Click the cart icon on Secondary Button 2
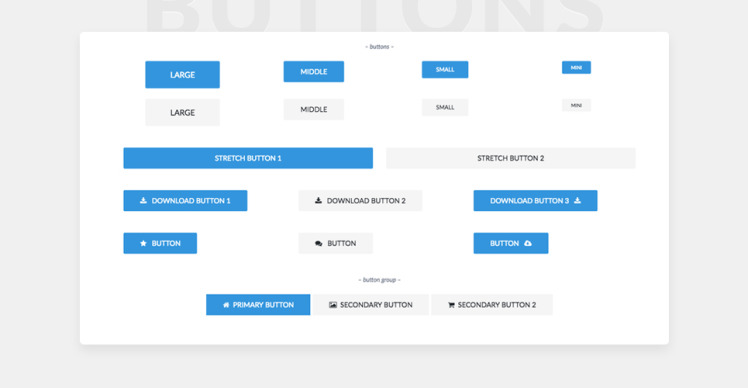748x388 pixels. tap(451, 305)
